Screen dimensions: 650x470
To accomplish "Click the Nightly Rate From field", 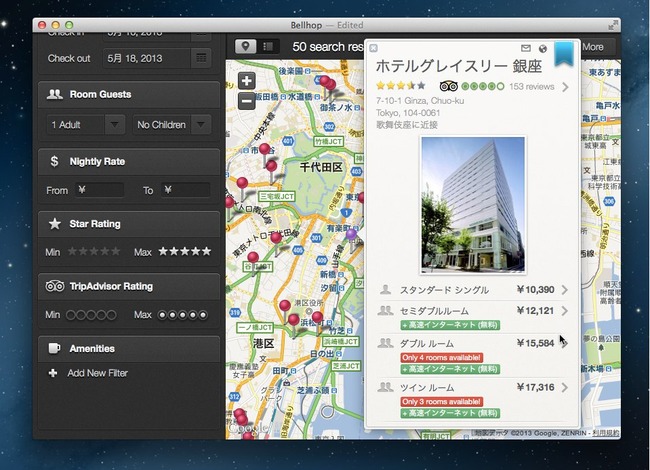I will click(x=99, y=190).
